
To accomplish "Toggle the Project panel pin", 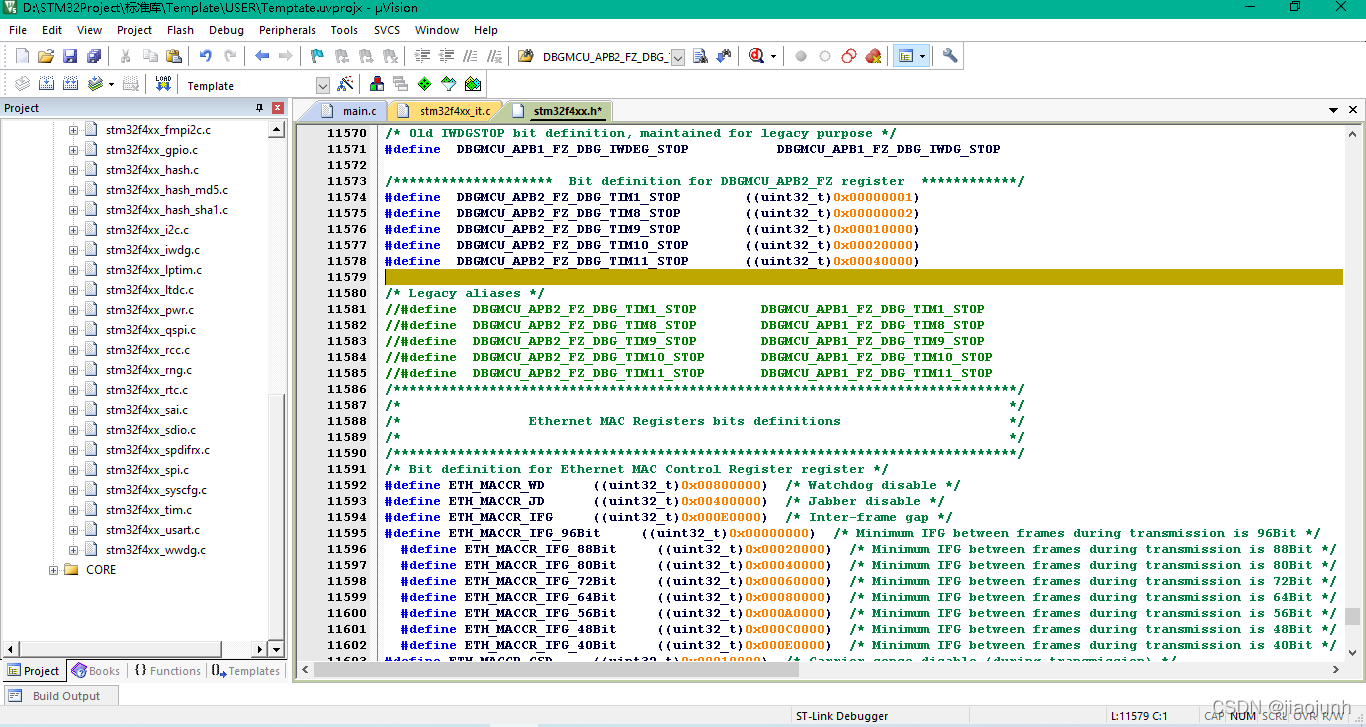I will coord(260,108).
